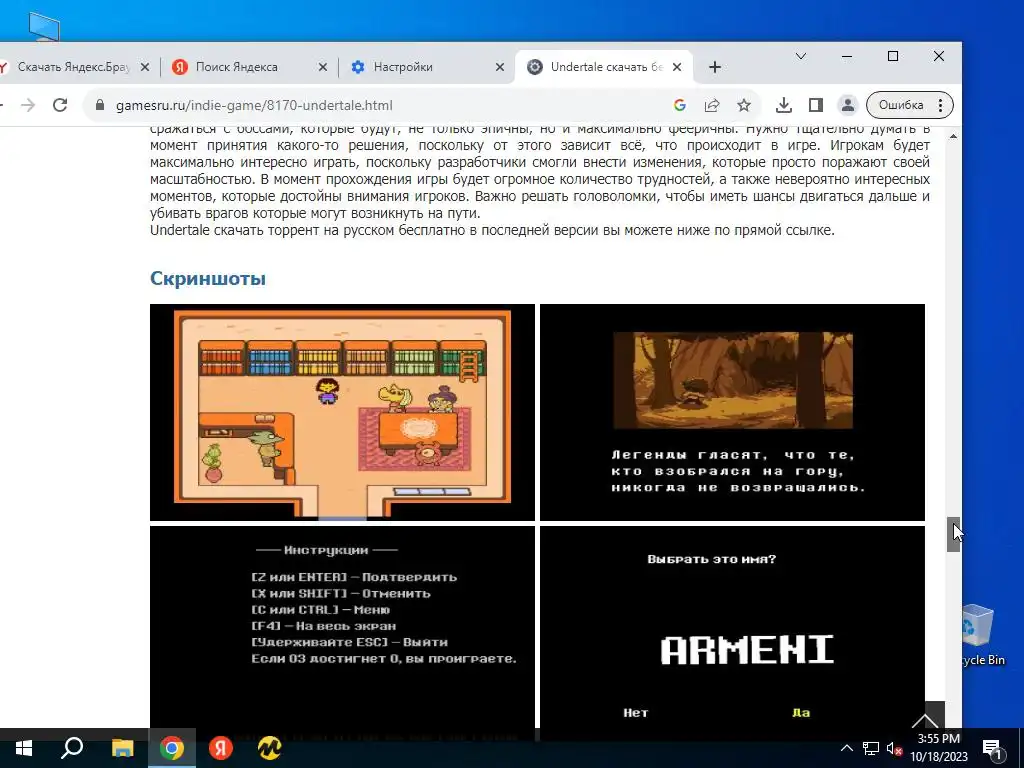Go forward with the forward arrow

pyautogui.click(x=28, y=105)
